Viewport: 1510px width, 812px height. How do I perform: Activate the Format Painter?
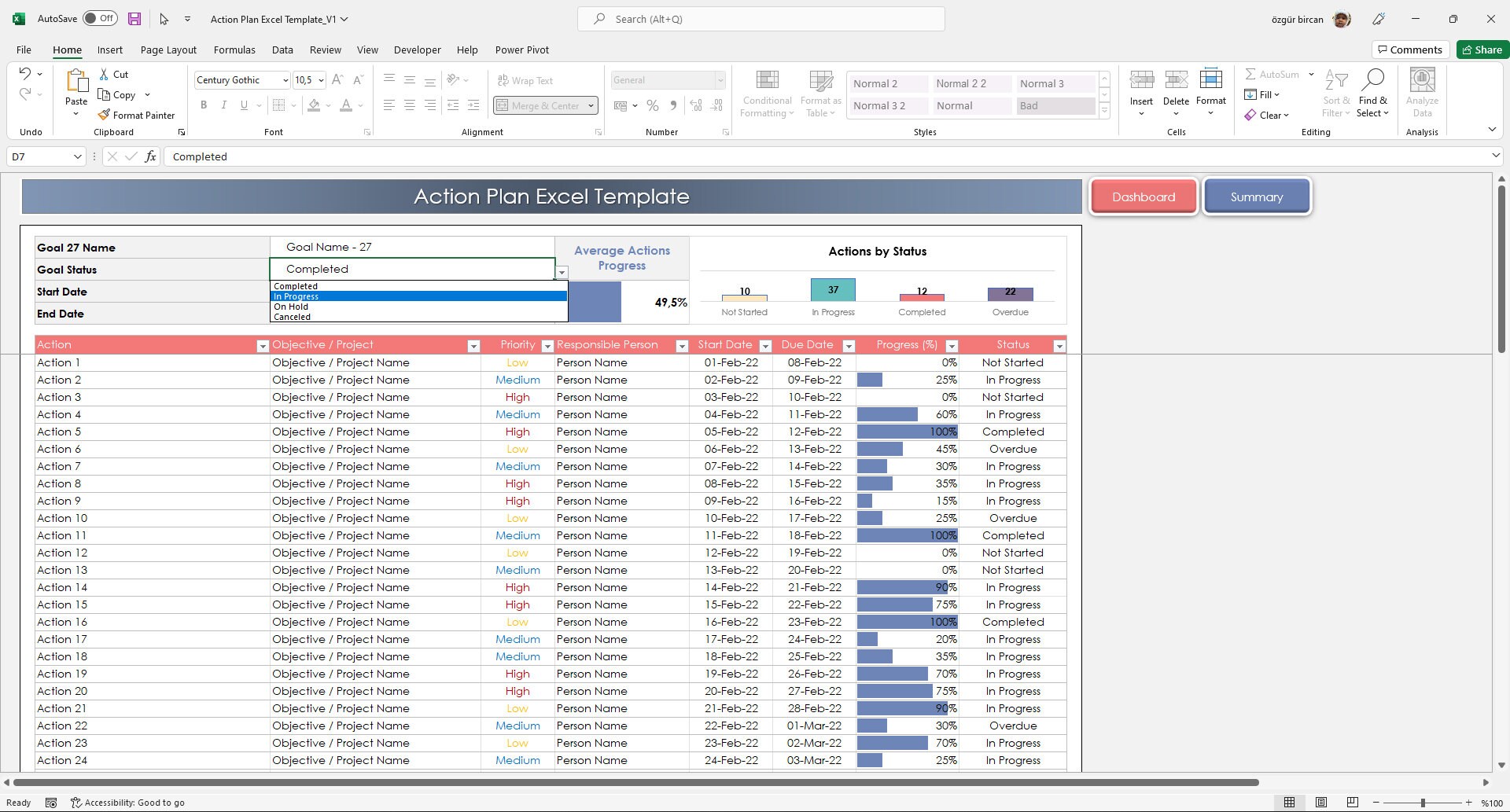pos(137,115)
